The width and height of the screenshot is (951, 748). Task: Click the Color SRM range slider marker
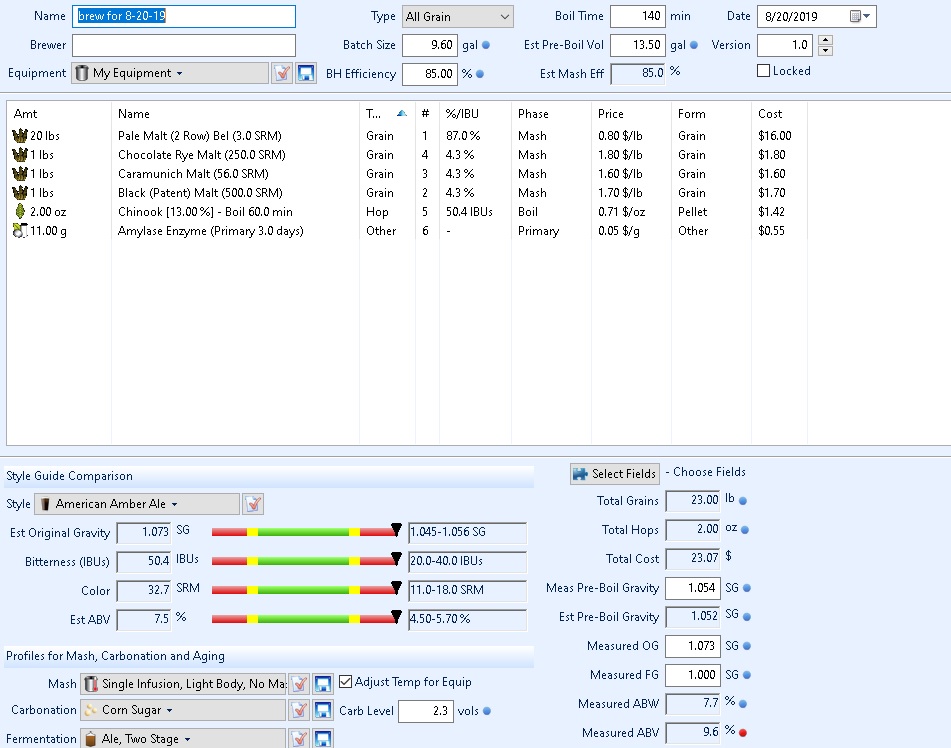396,587
